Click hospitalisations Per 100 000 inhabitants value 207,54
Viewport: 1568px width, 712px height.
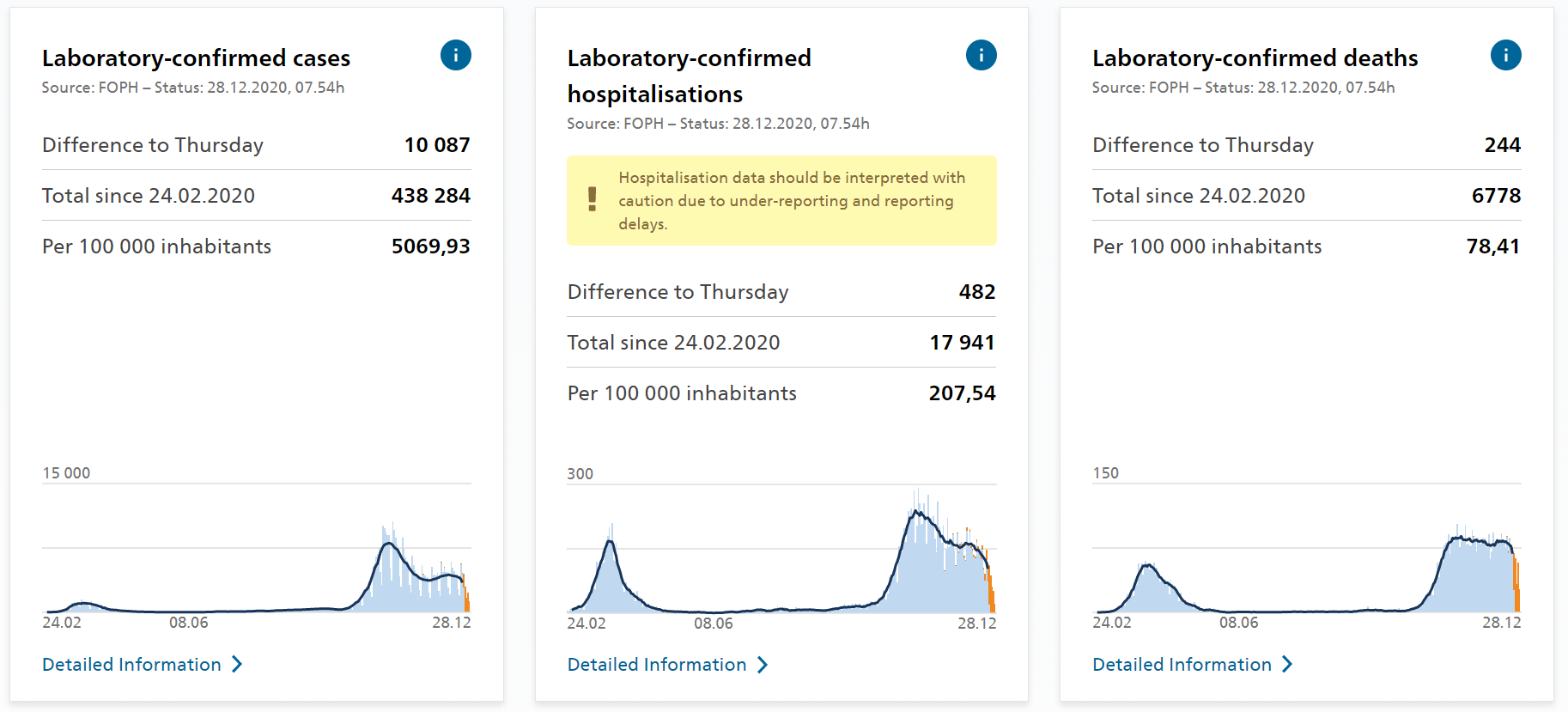click(962, 393)
